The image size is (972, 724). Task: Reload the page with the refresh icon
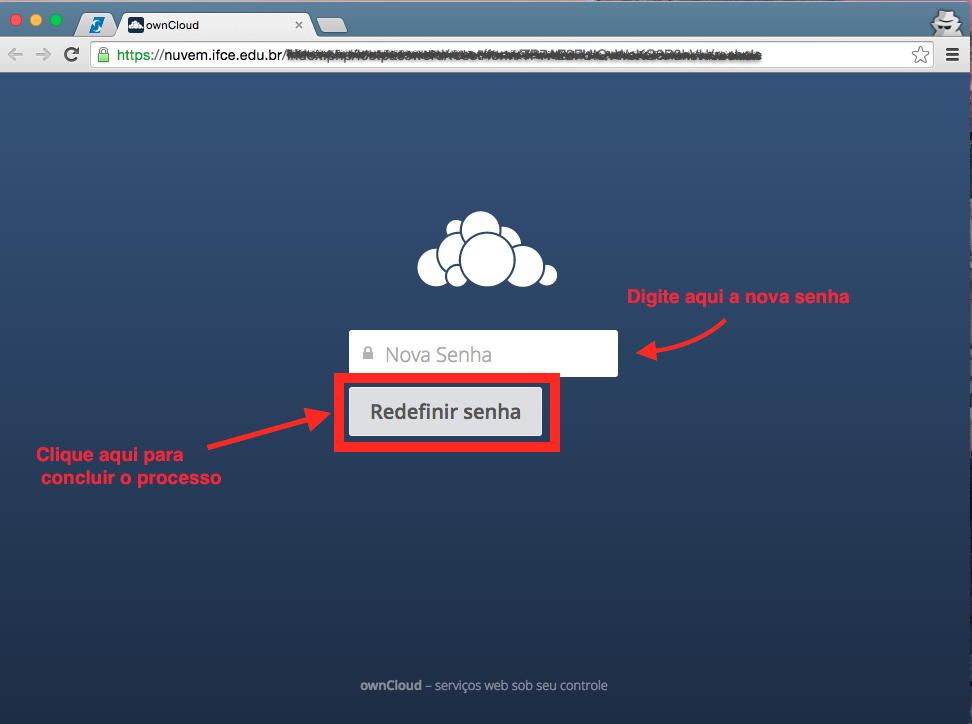pos(72,55)
